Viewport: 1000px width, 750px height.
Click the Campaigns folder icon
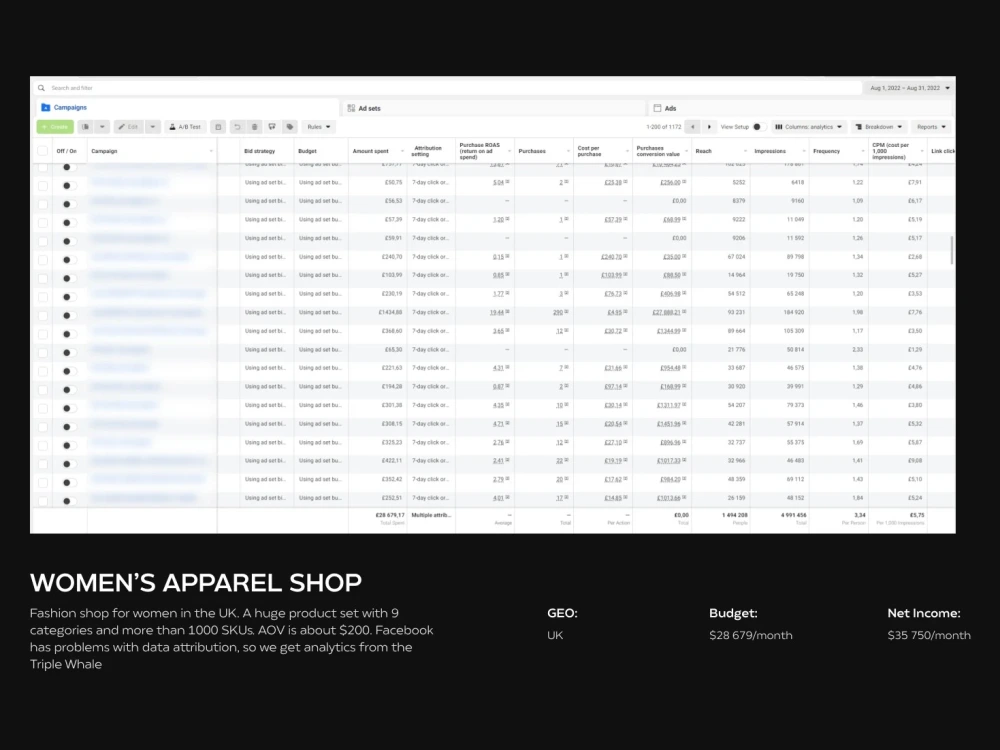tap(45, 108)
